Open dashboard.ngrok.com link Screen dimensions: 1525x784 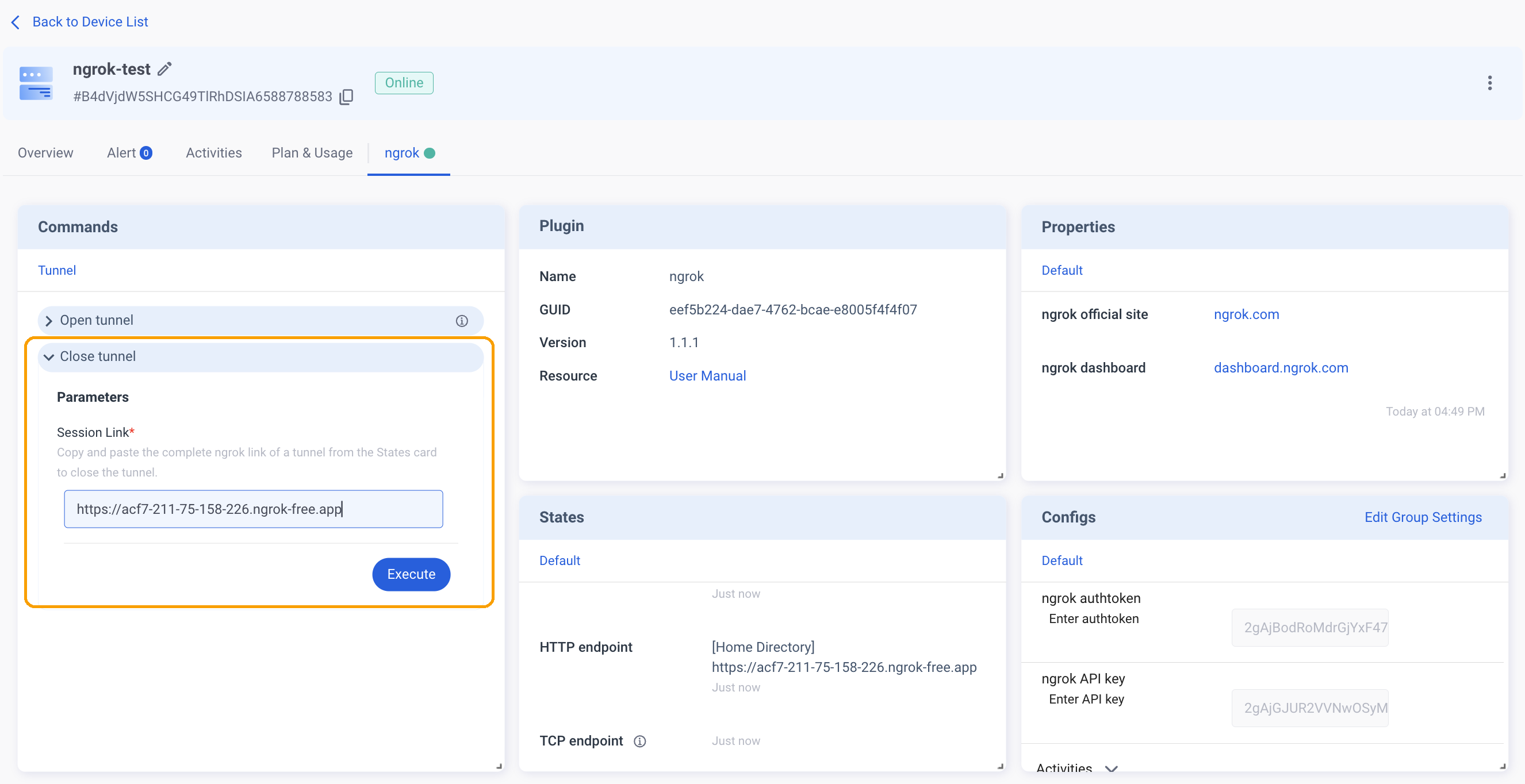(x=1281, y=367)
